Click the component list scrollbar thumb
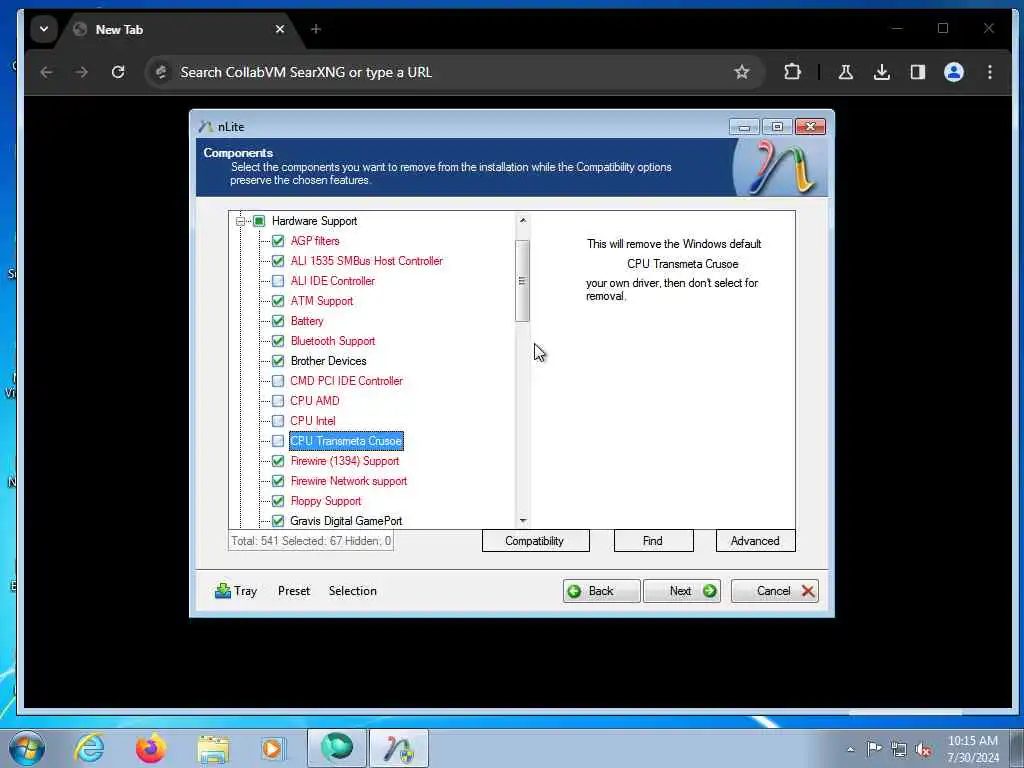This screenshot has height=768, width=1024. click(522, 281)
